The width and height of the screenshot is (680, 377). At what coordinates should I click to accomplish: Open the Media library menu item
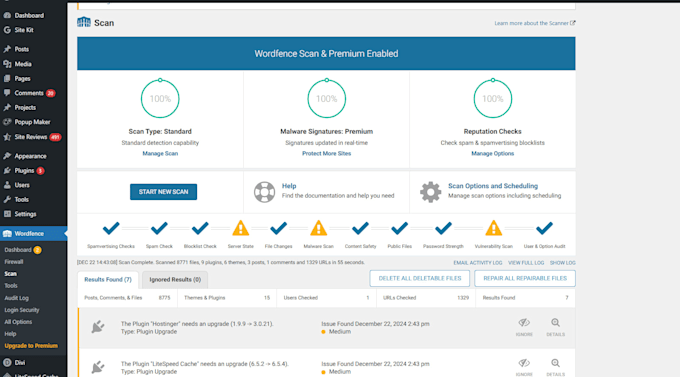pos(23,64)
